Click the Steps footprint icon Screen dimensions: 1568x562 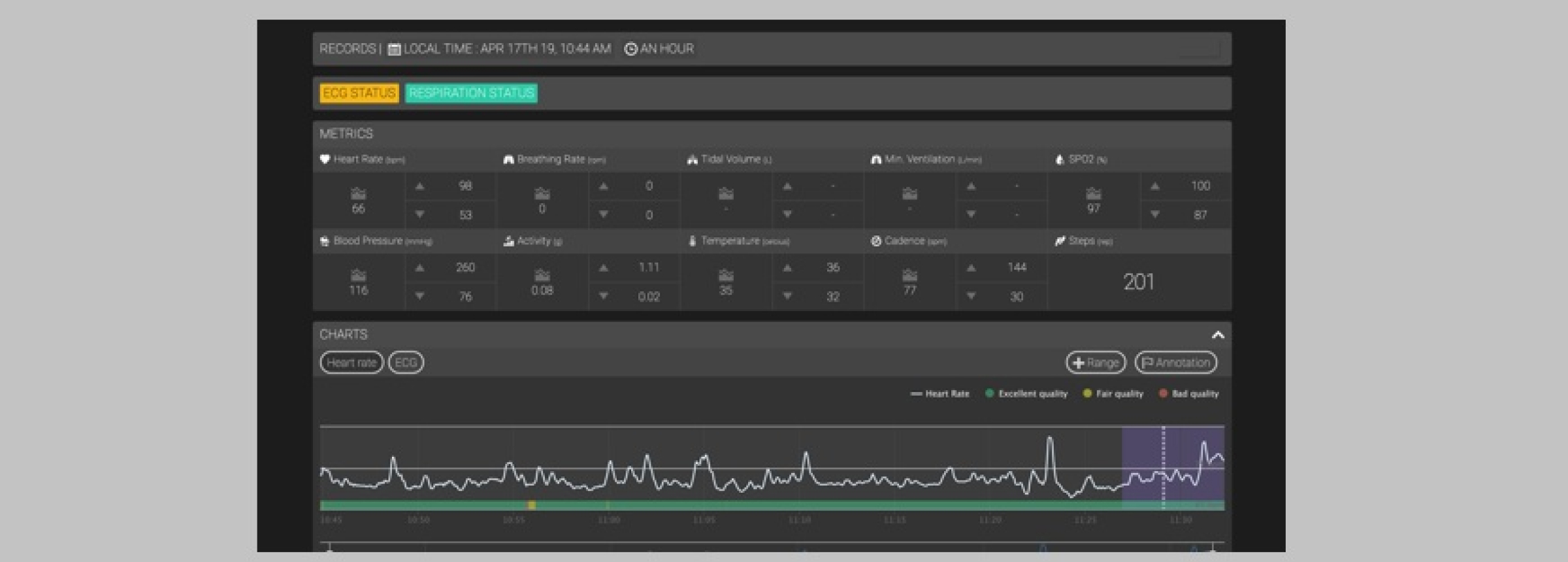pos(1060,241)
